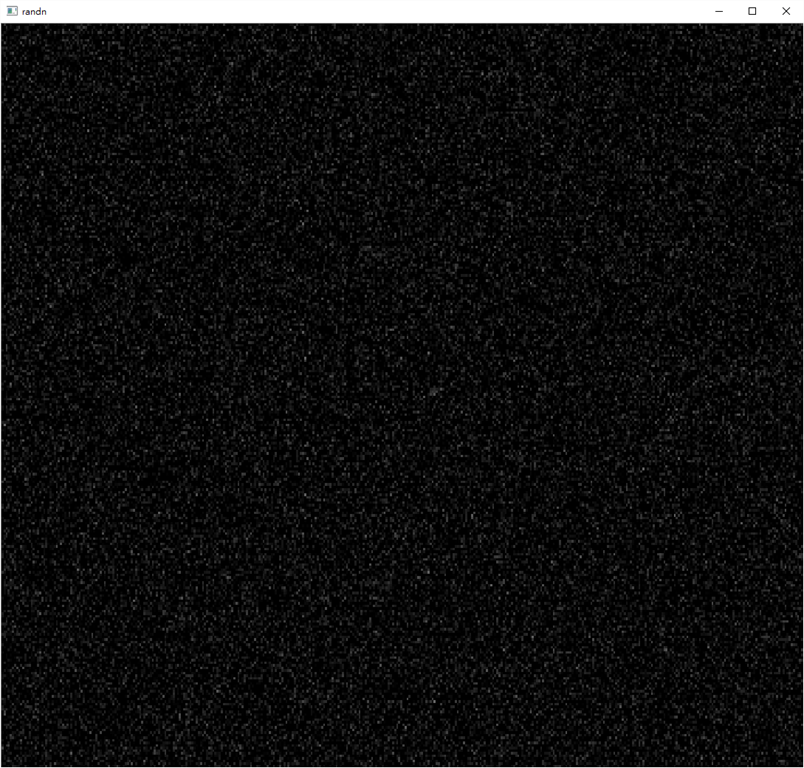Click the randn window app icon
Image resolution: width=804 pixels, height=768 pixels.
12,11
